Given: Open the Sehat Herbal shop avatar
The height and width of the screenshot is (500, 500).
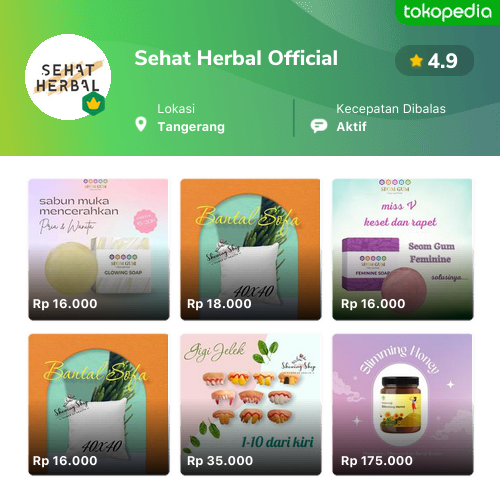Looking at the screenshot, I should [68, 77].
